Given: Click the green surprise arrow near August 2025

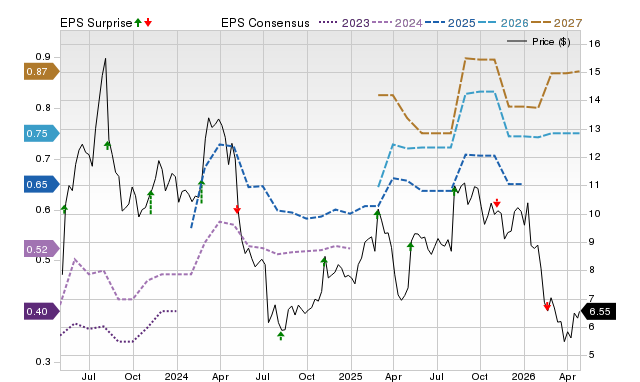Looking at the screenshot, I should pos(454,190).
